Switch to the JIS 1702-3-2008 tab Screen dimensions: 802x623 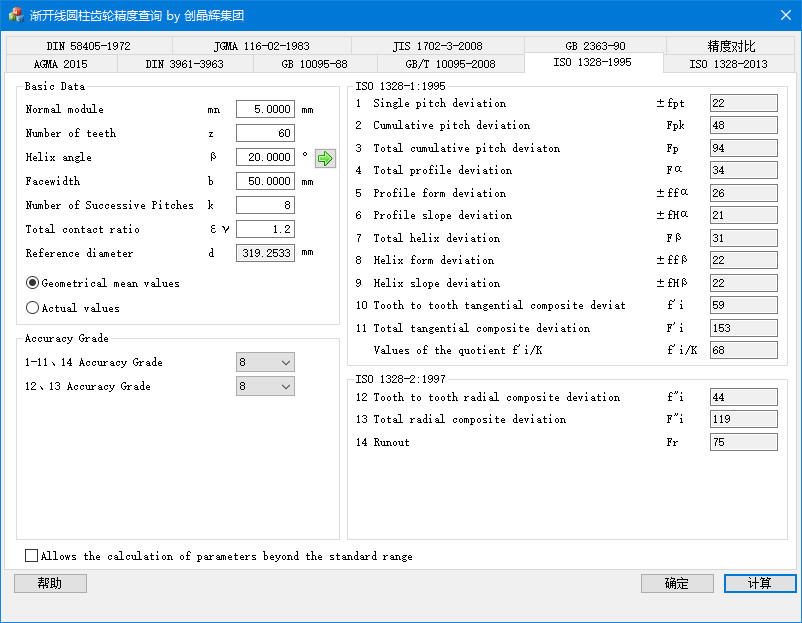coord(438,46)
